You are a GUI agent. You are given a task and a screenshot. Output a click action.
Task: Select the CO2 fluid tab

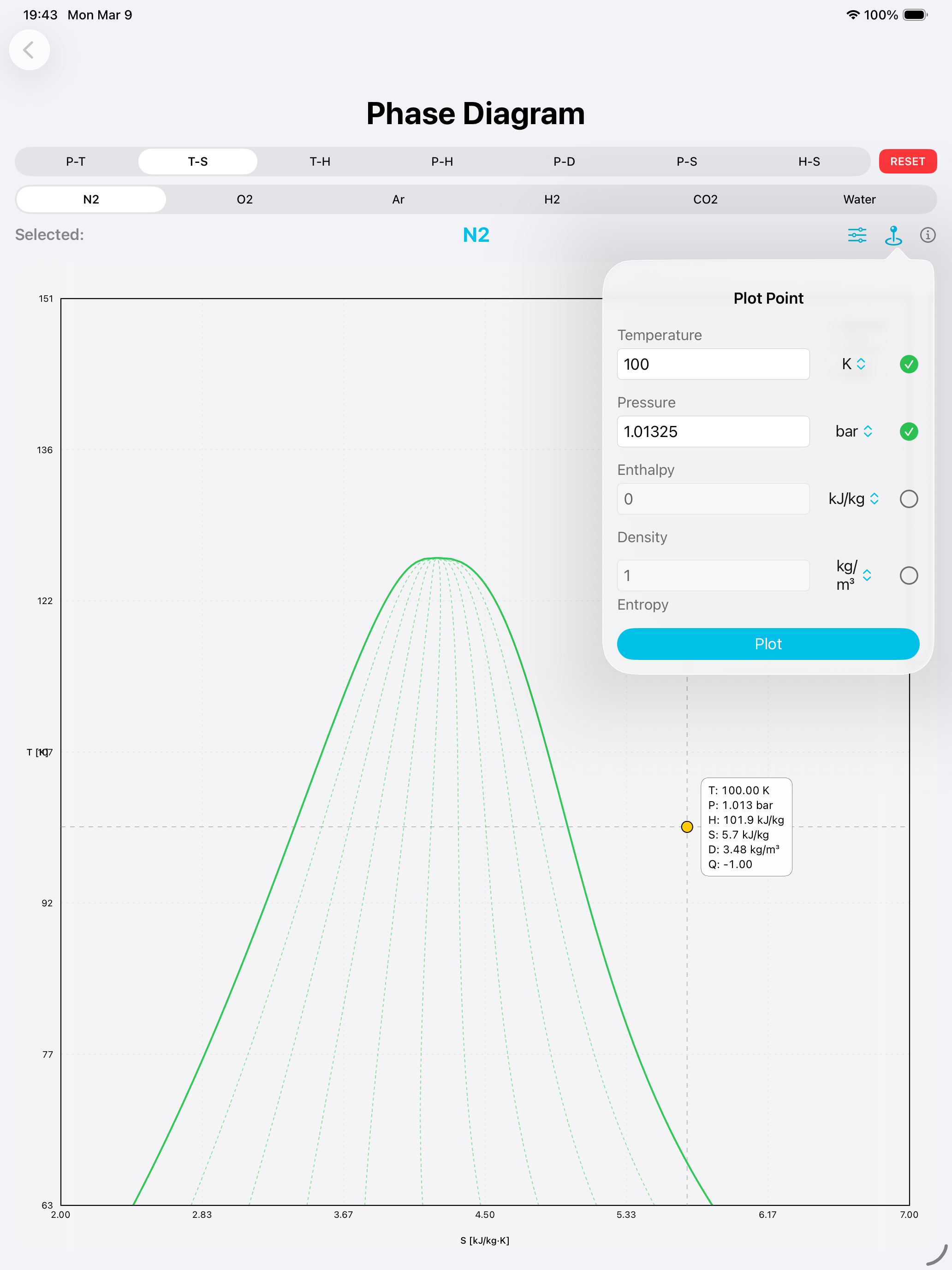pos(705,199)
